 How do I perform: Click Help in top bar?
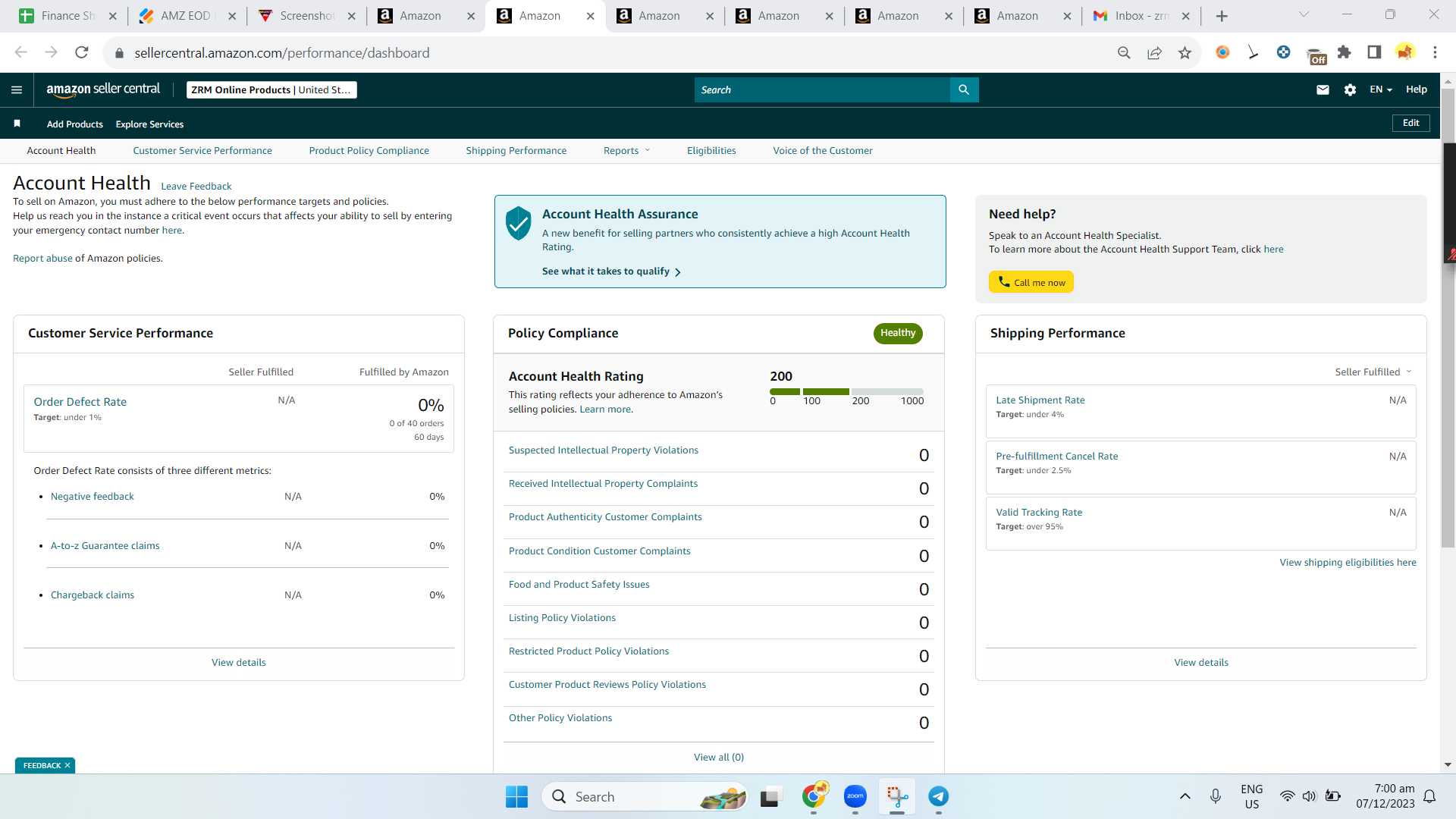1416,89
